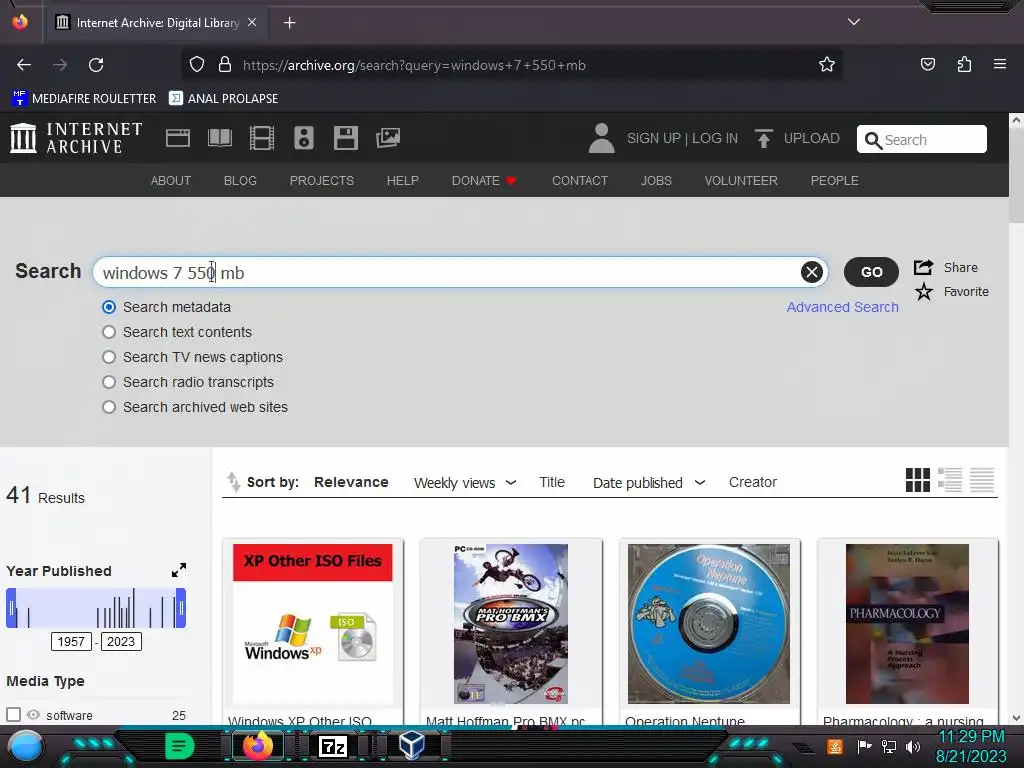Viewport: 1024px width, 768px height.
Task: Click the Share icon
Action: tap(923, 267)
